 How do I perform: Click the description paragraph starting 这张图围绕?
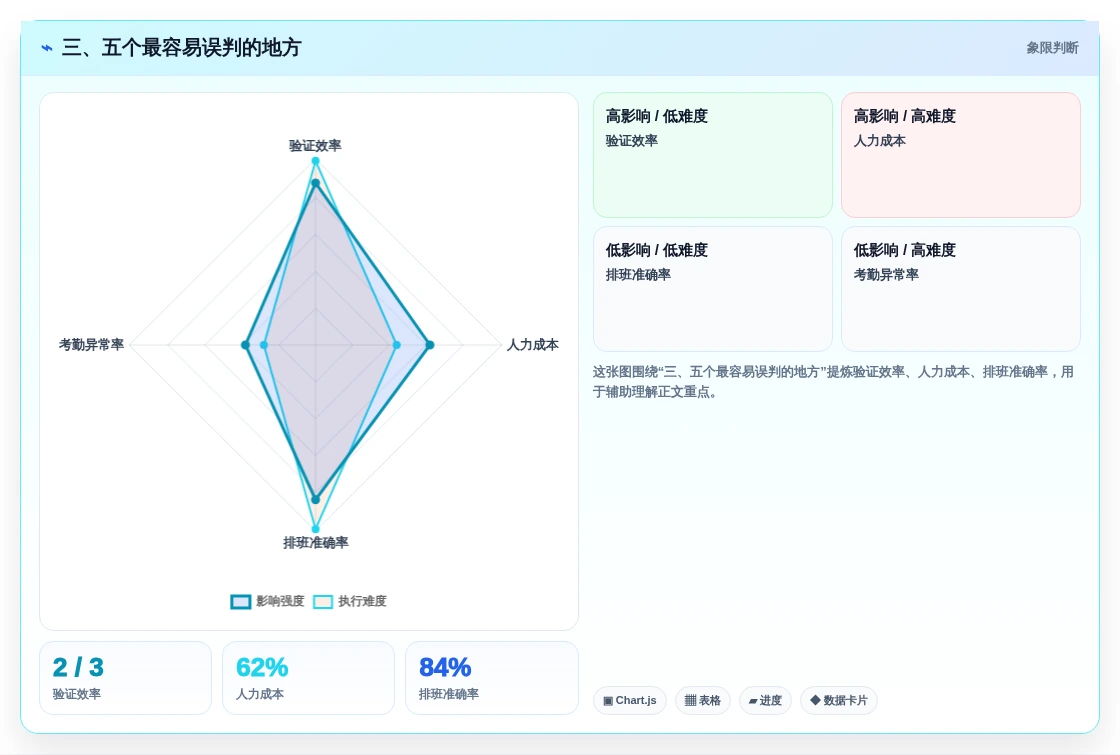pyautogui.click(x=833, y=381)
